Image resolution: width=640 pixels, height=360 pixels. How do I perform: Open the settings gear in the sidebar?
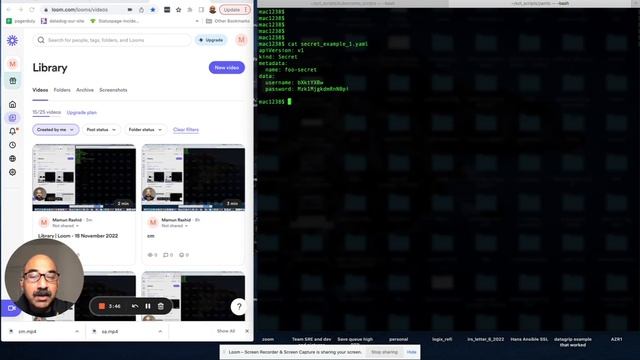(x=13, y=172)
